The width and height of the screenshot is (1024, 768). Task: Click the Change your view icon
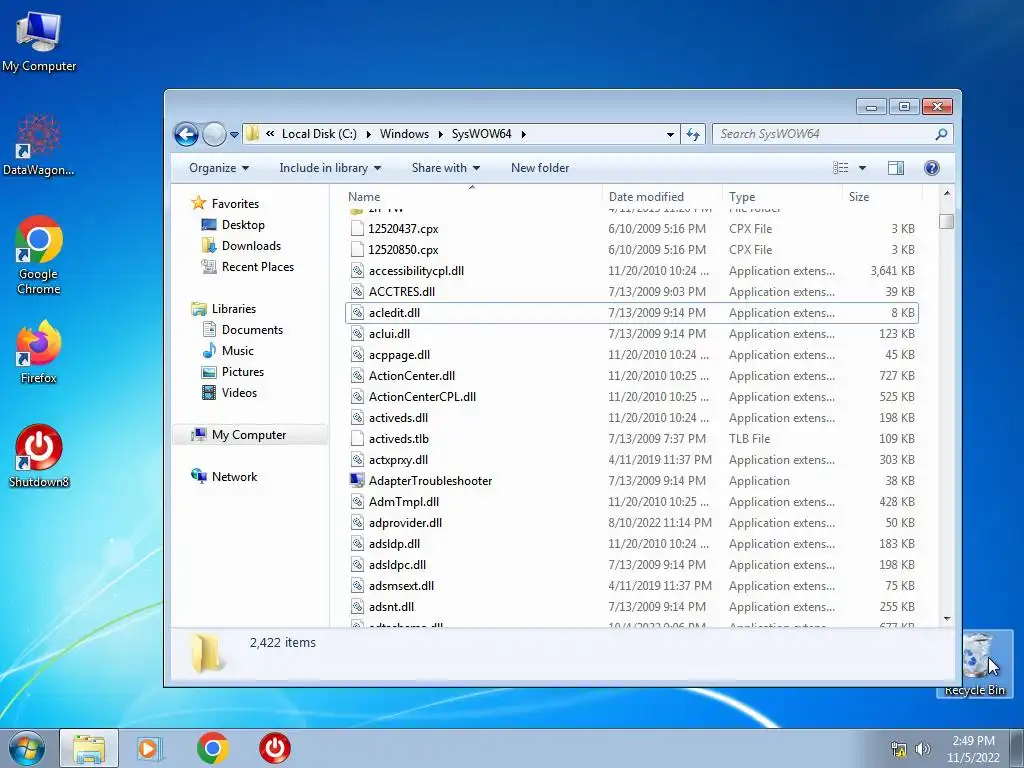[840, 168]
